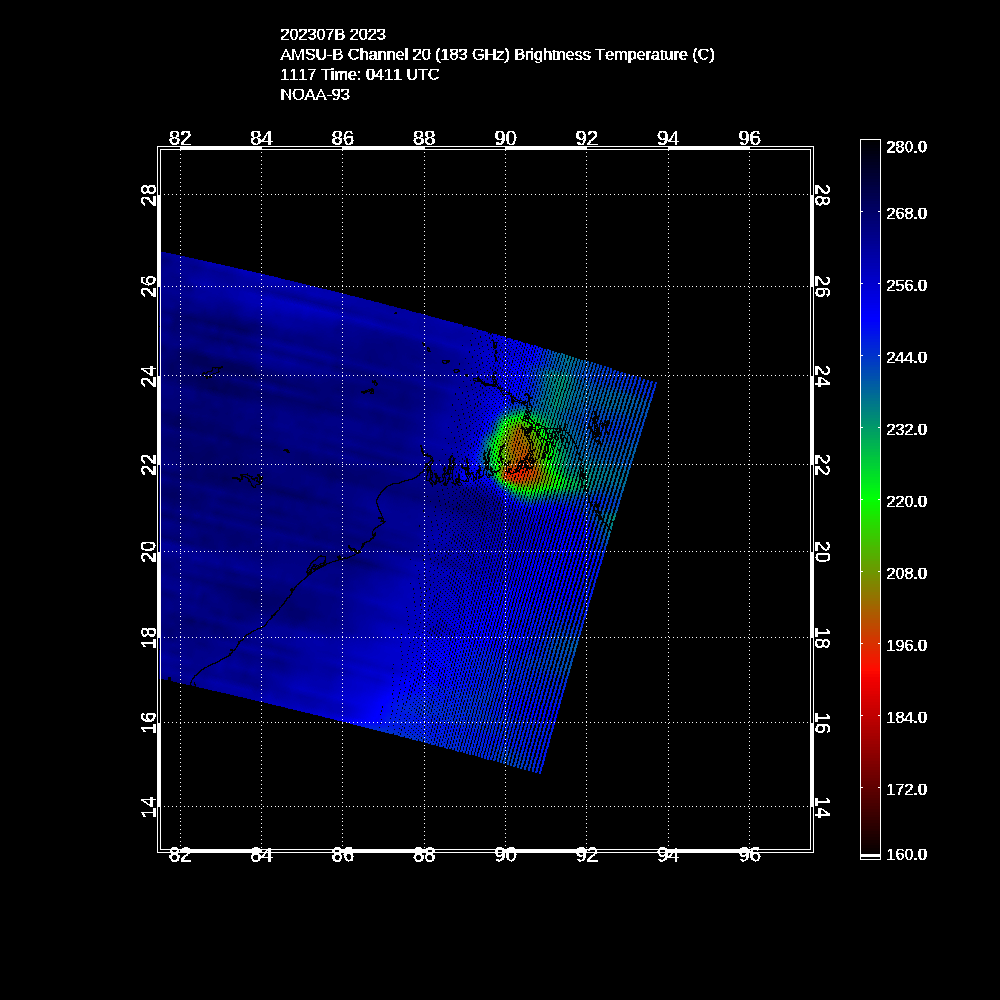Click the 14 latitude label on right axis
The width and height of the screenshot is (1000, 1000).
coord(822,807)
